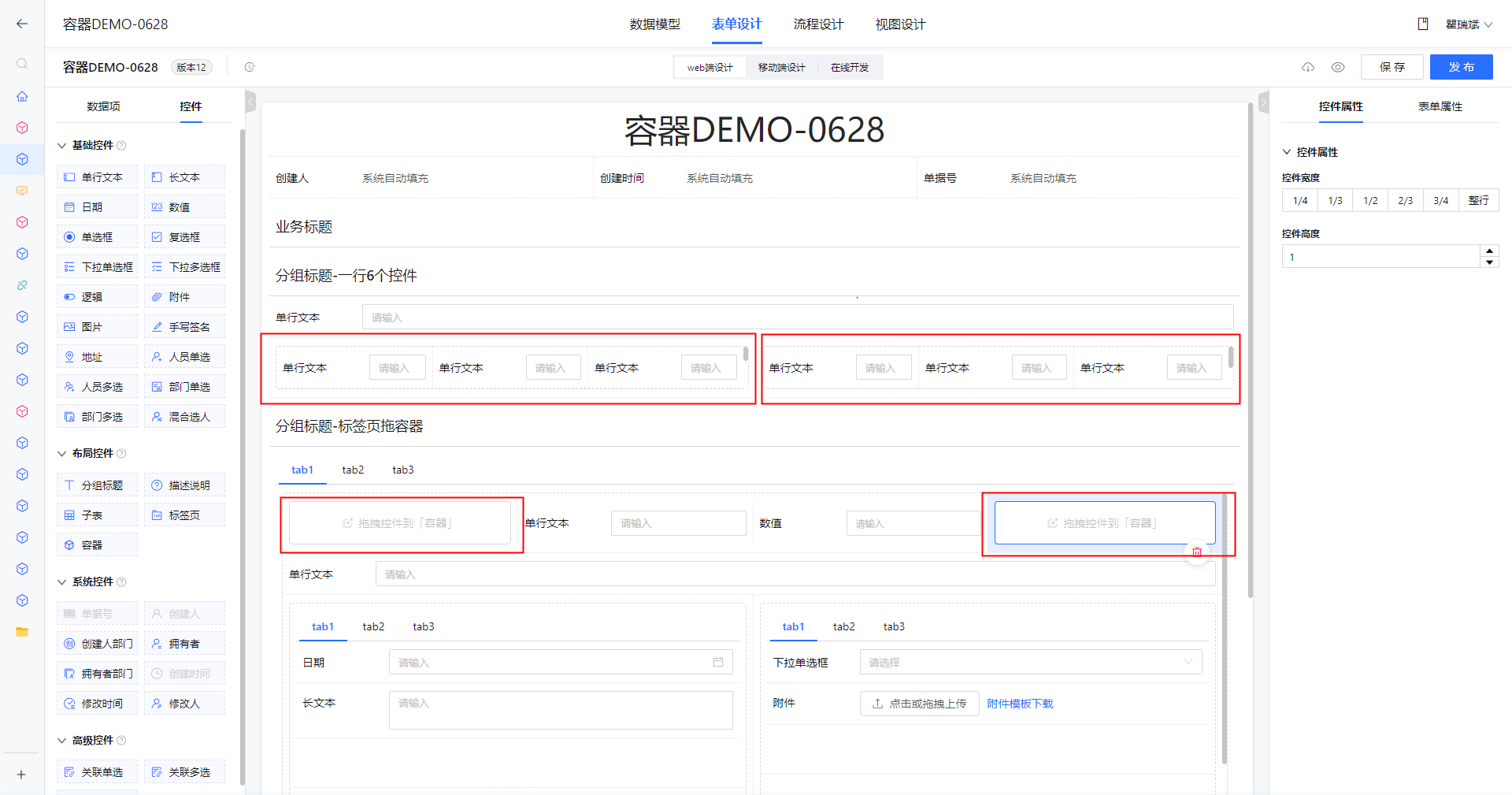Image resolution: width=1512 pixels, height=795 pixels.
Task: Open the 数据模型 tab
Action: pyautogui.click(x=655, y=24)
